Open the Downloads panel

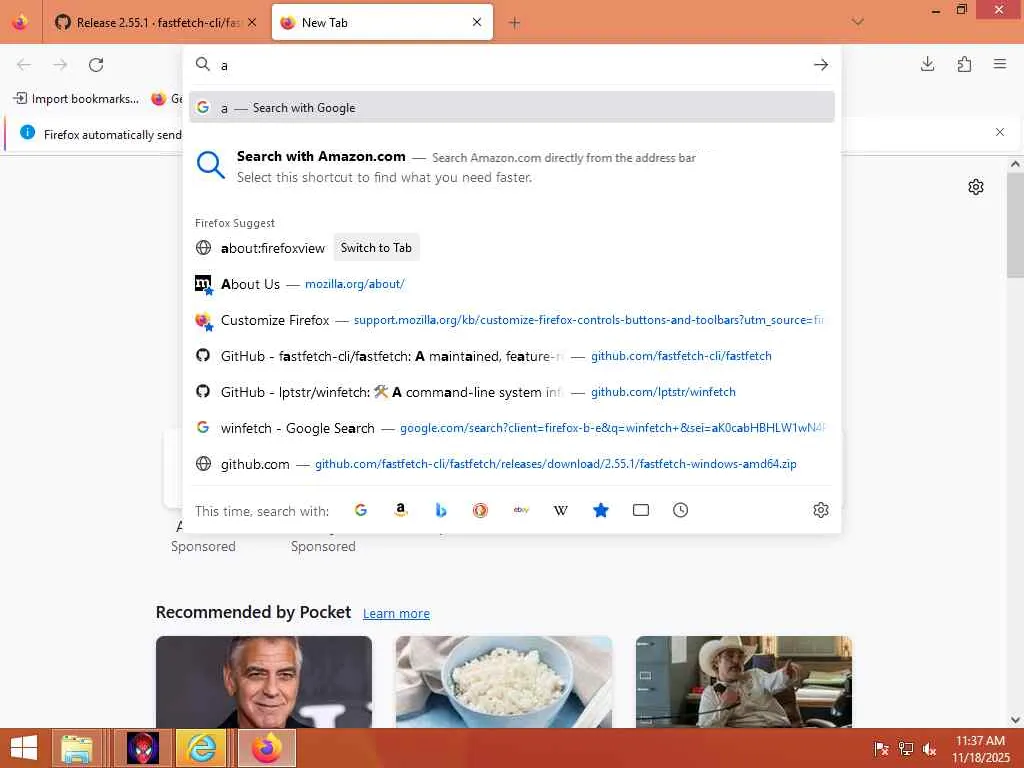point(927,64)
